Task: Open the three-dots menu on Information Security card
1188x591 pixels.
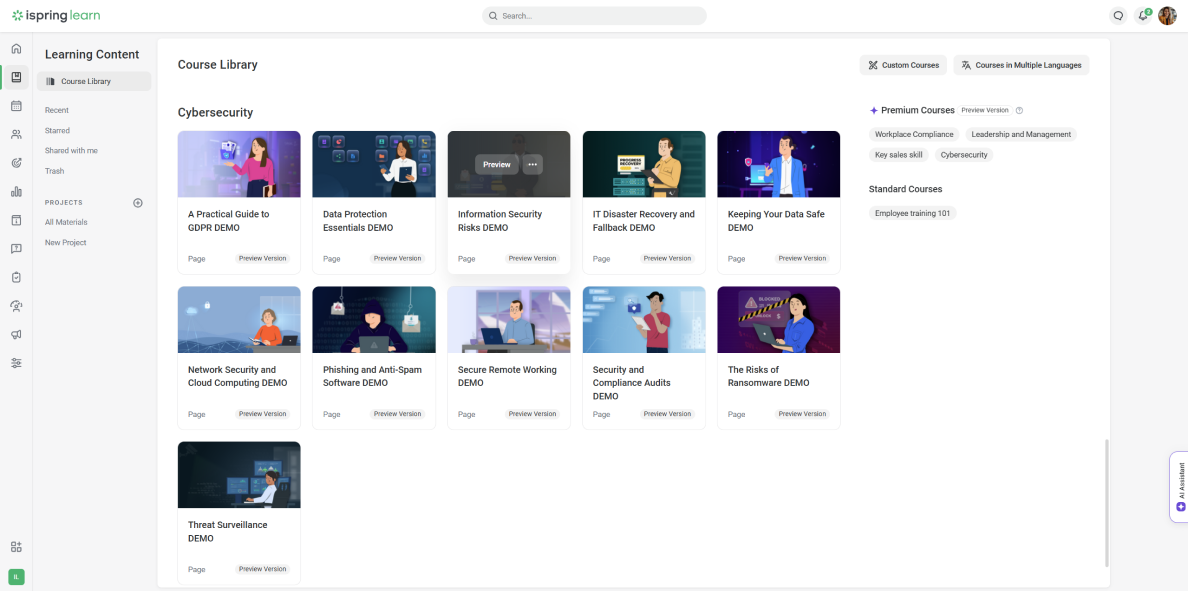Action: [533, 164]
